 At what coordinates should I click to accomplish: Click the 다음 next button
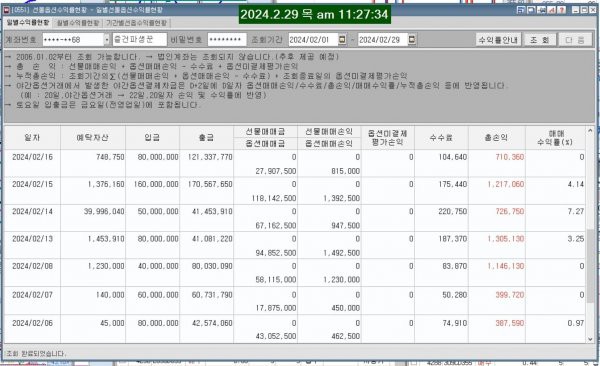(575, 39)
